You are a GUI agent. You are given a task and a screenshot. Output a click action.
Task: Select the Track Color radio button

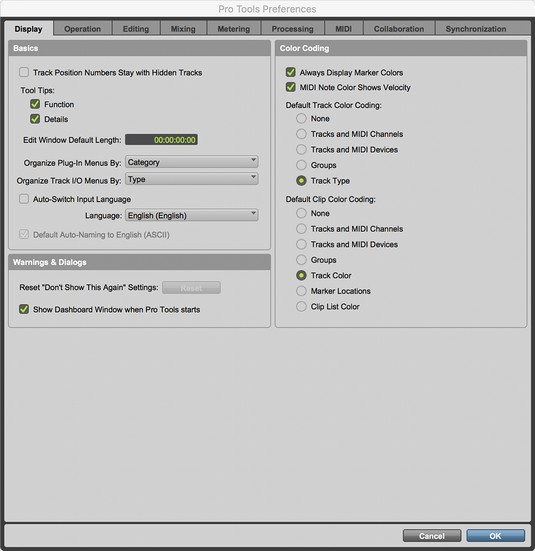click(301, 275)
